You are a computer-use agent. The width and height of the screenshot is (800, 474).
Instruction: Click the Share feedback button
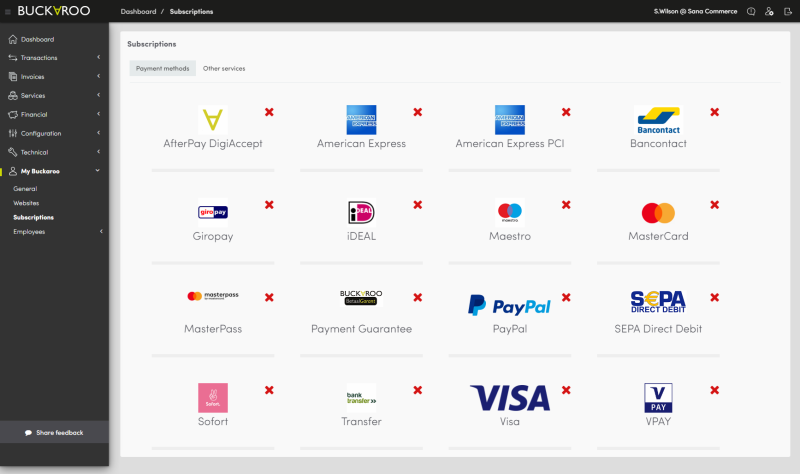54,433
